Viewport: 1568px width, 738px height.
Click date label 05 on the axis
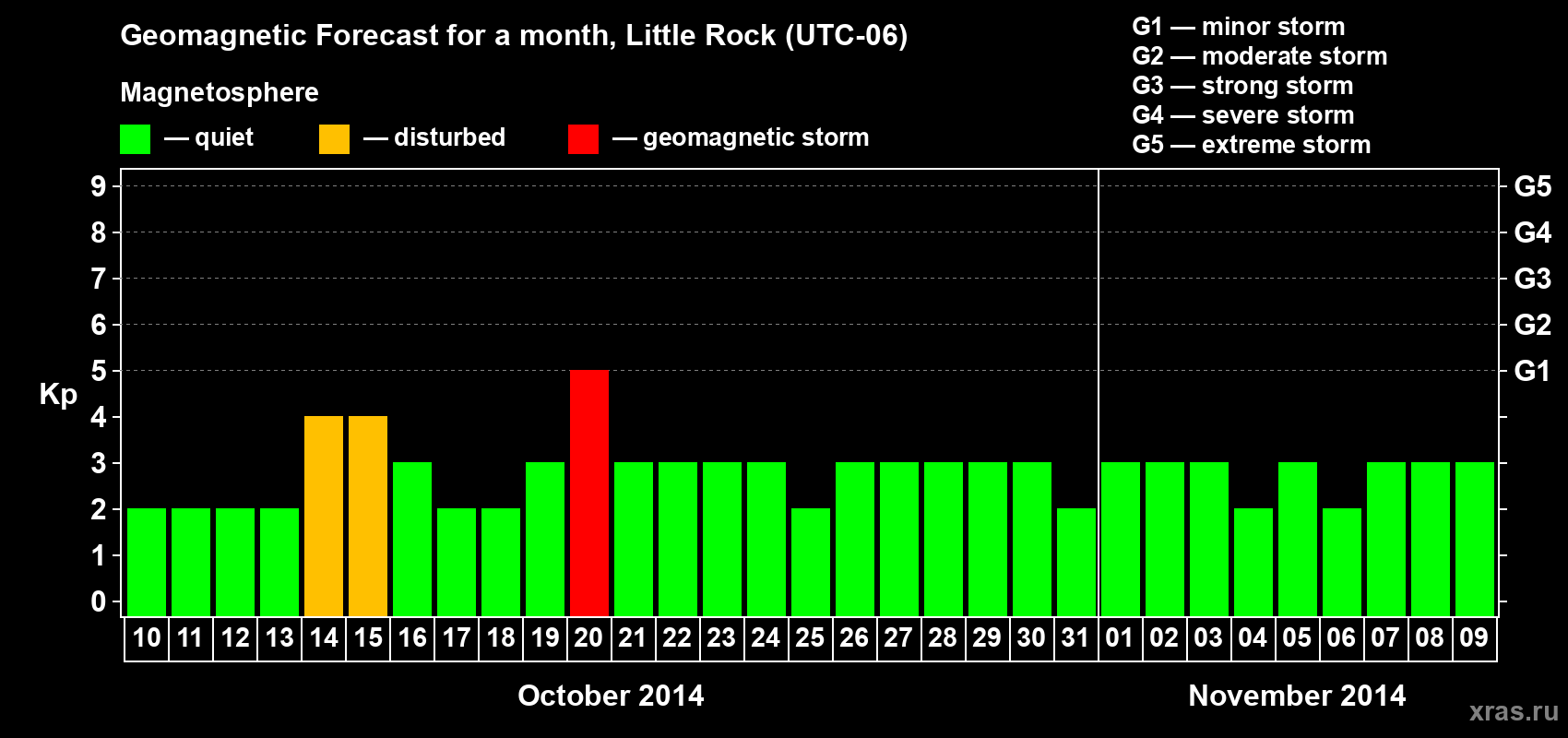pyautogui.click(x=1297, y=637)
